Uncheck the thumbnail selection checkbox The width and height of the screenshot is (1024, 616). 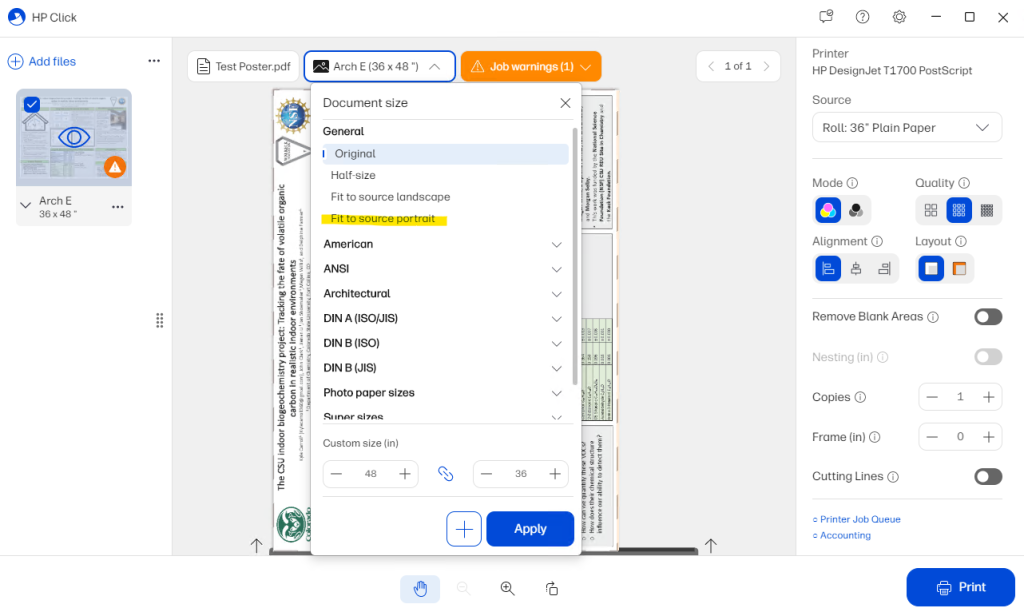[x=31, y=104]
